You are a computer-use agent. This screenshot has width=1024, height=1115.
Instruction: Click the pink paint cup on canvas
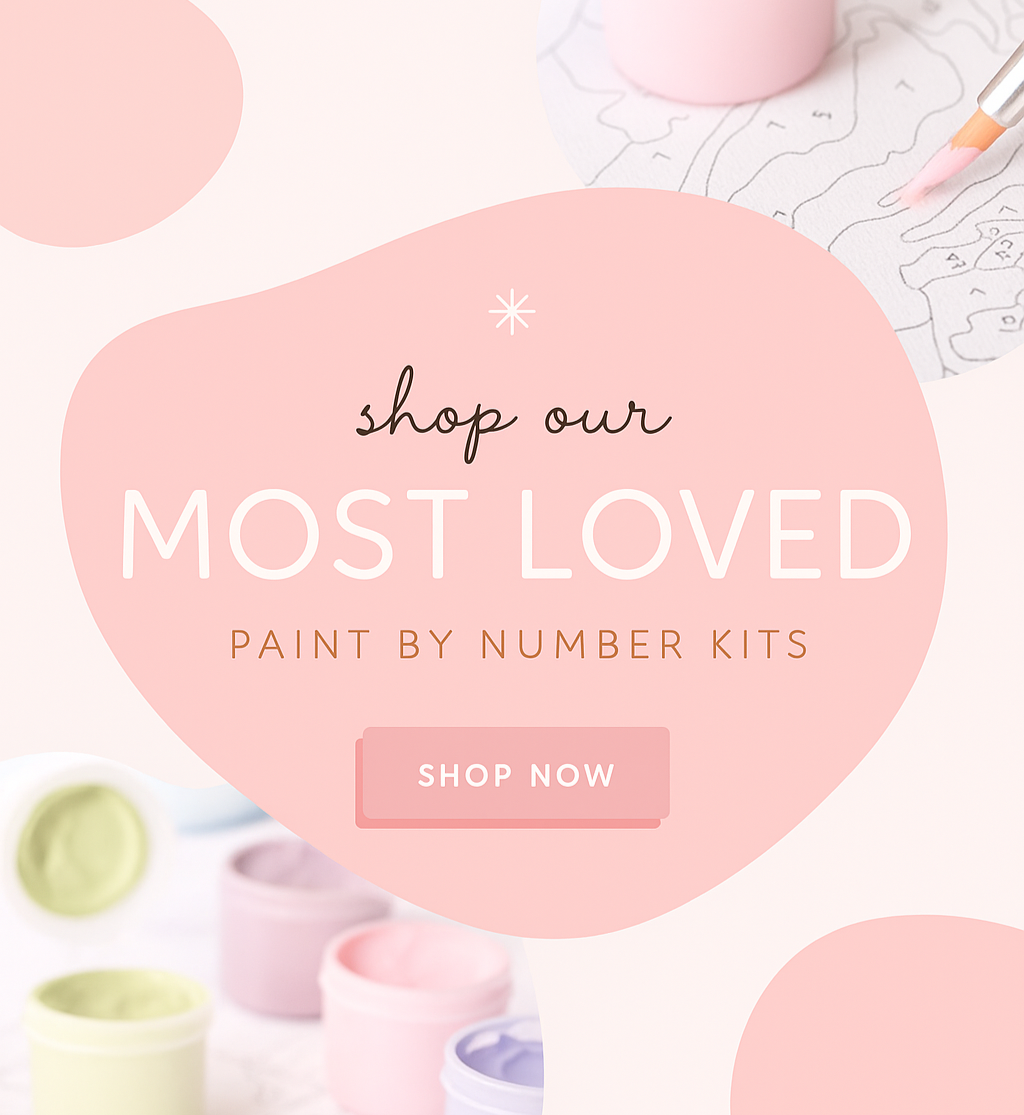(718, 48)
